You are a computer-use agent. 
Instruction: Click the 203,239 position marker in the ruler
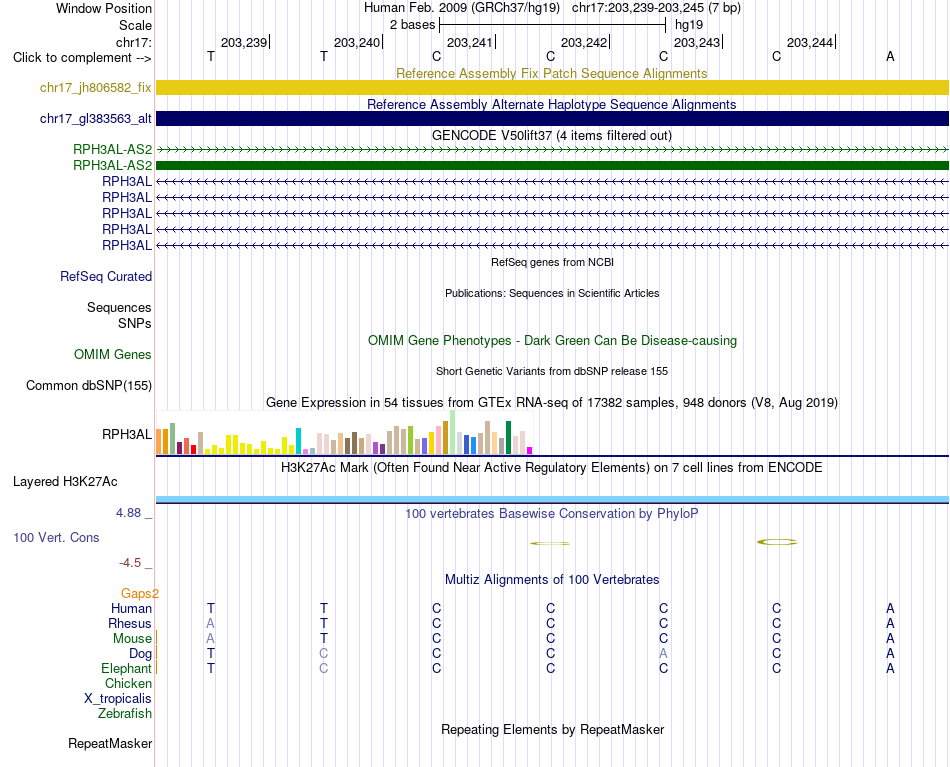245,42
